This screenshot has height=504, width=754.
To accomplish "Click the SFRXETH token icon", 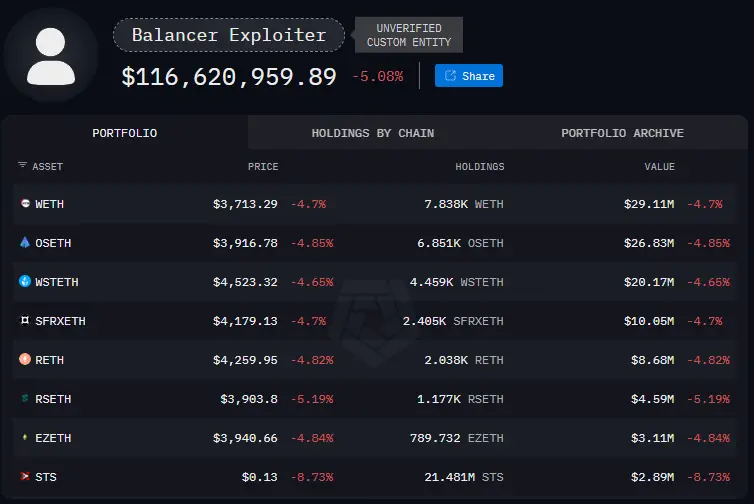I will (25, 321).
